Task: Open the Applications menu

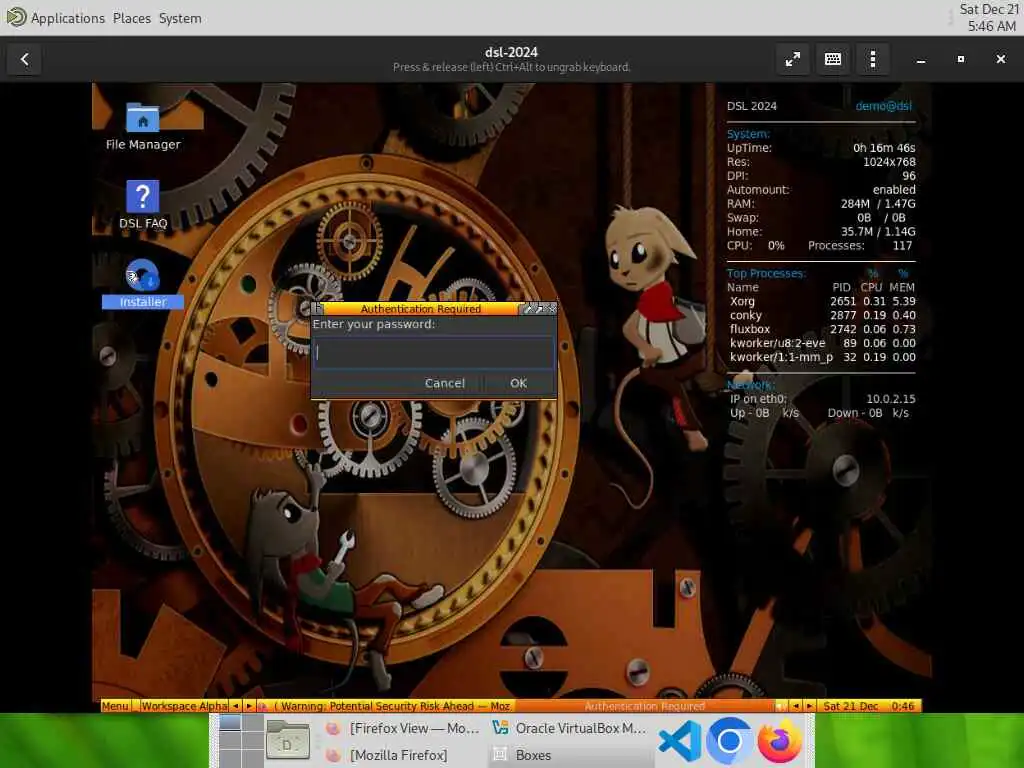Action: (x=68, y=18)
